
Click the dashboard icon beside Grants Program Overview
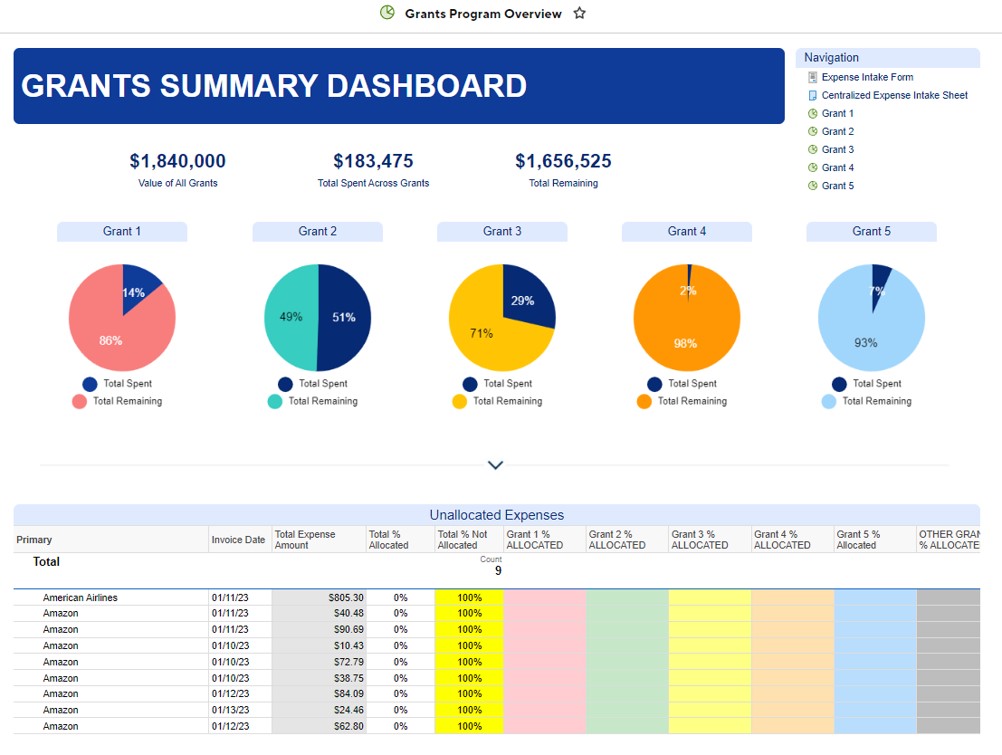point(388,13)
